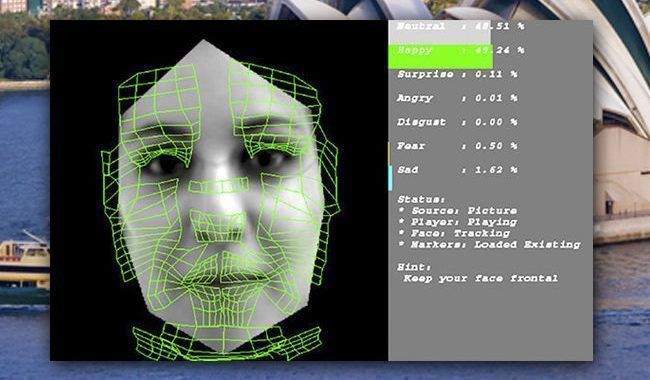This screenshot has height=380, width=650.
Task: Click the ferry boat in desktop background
Action: point(24,266)
